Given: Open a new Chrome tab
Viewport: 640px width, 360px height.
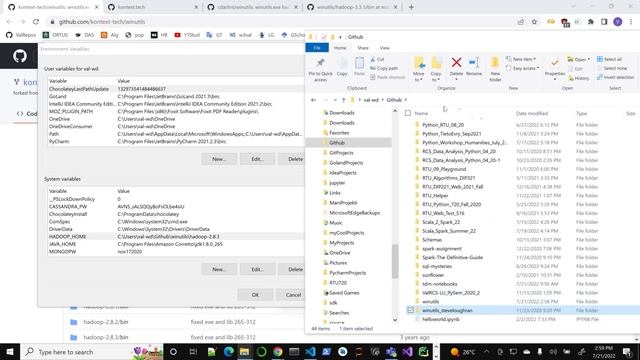Looking at the screenshot, I should [x=411, y=7].
